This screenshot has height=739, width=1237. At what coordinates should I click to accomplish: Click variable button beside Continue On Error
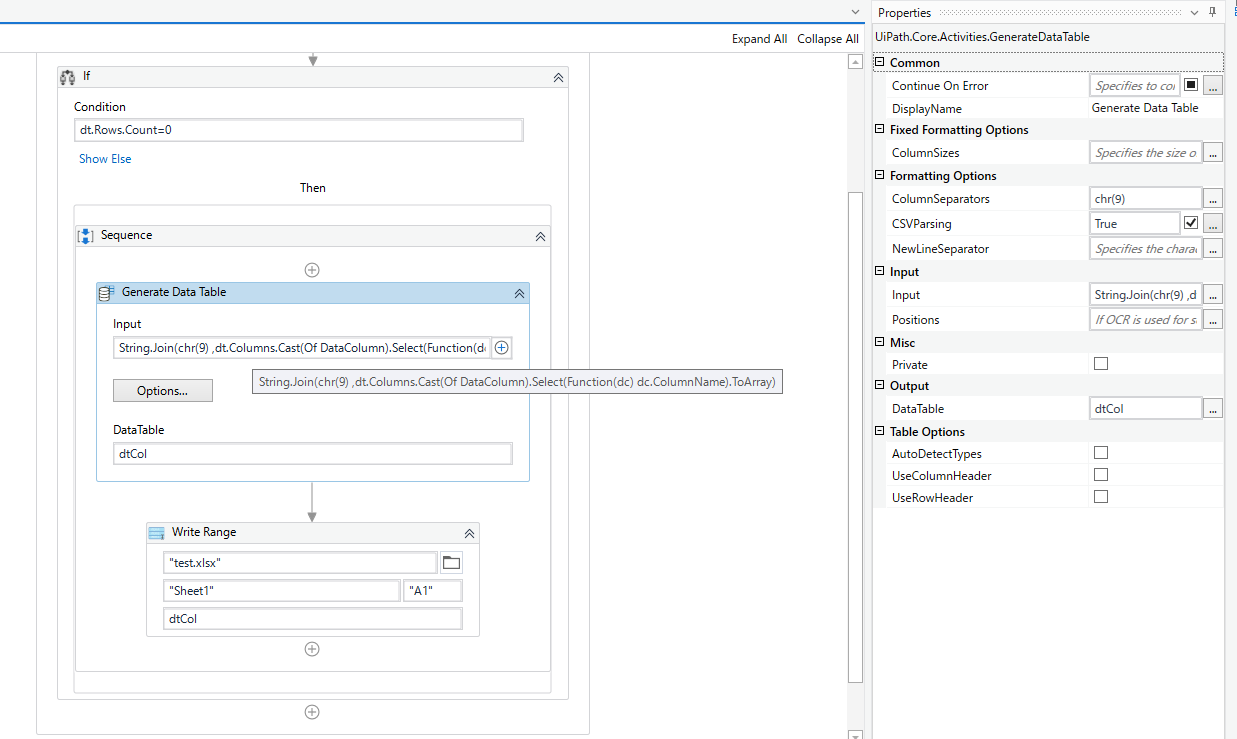point(1190,84)
